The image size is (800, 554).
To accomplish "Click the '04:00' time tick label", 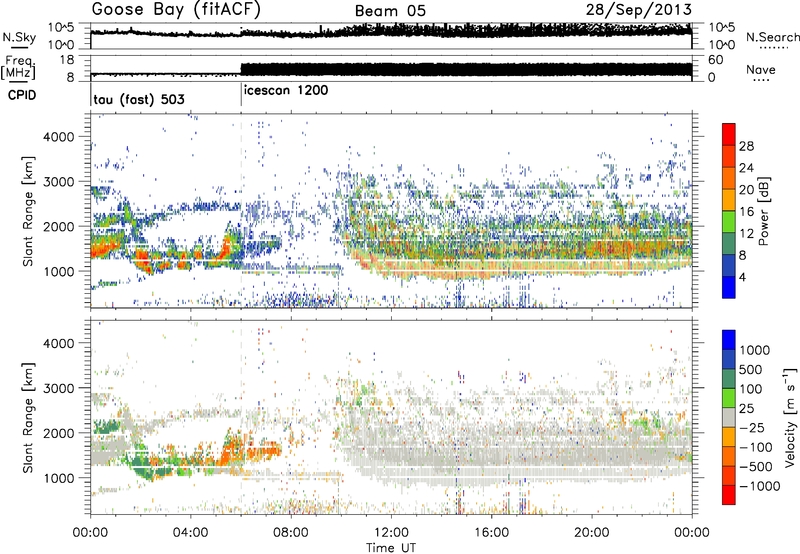I will (190, 533).
